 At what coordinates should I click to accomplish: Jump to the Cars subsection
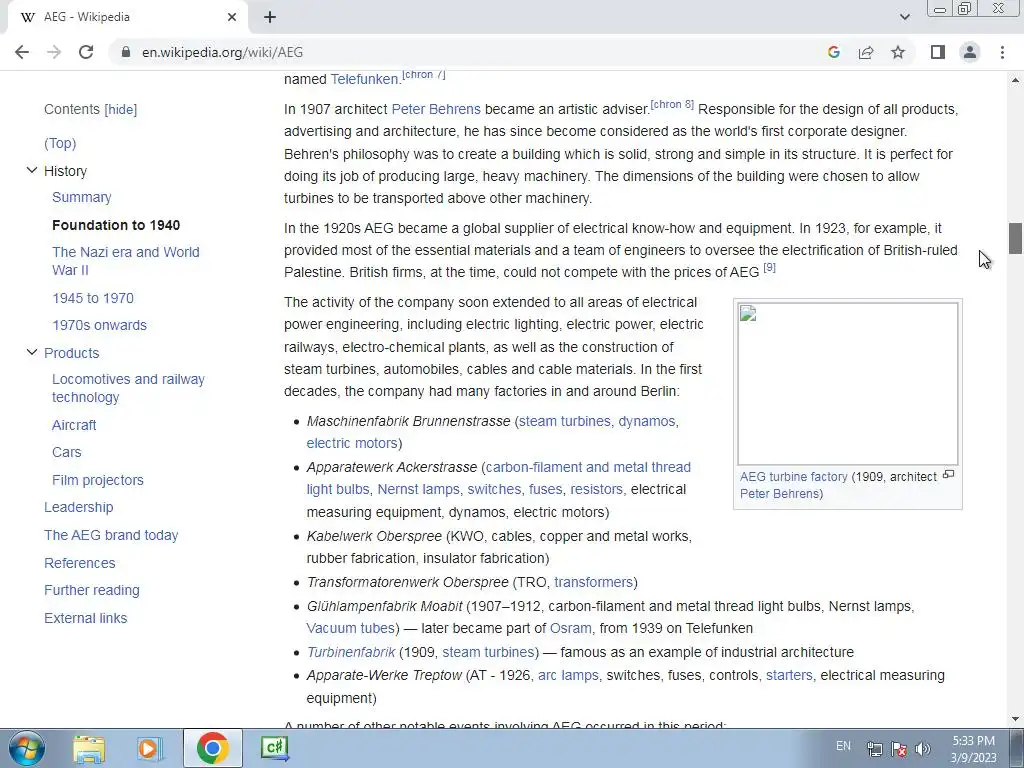click(x=67, y=453)
